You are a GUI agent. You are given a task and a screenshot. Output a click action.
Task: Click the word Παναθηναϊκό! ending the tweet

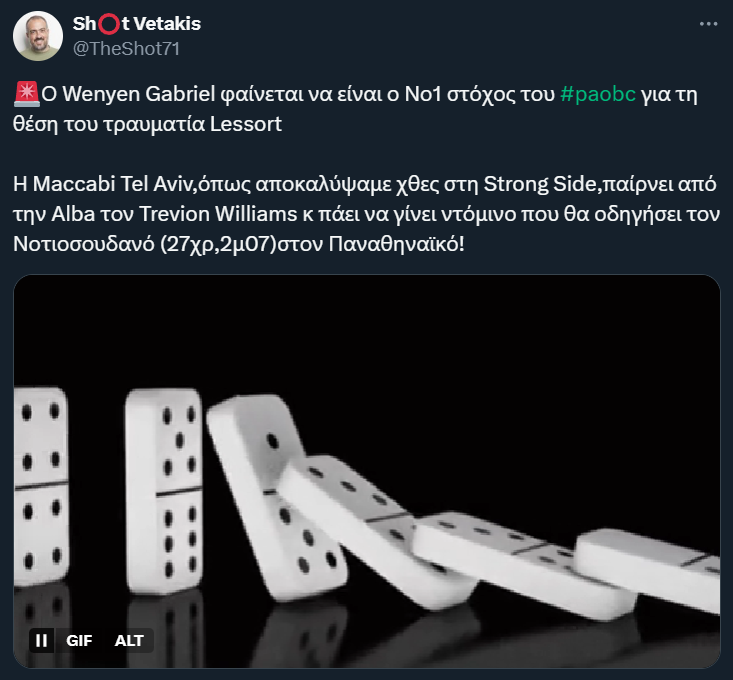coord(396,243)
